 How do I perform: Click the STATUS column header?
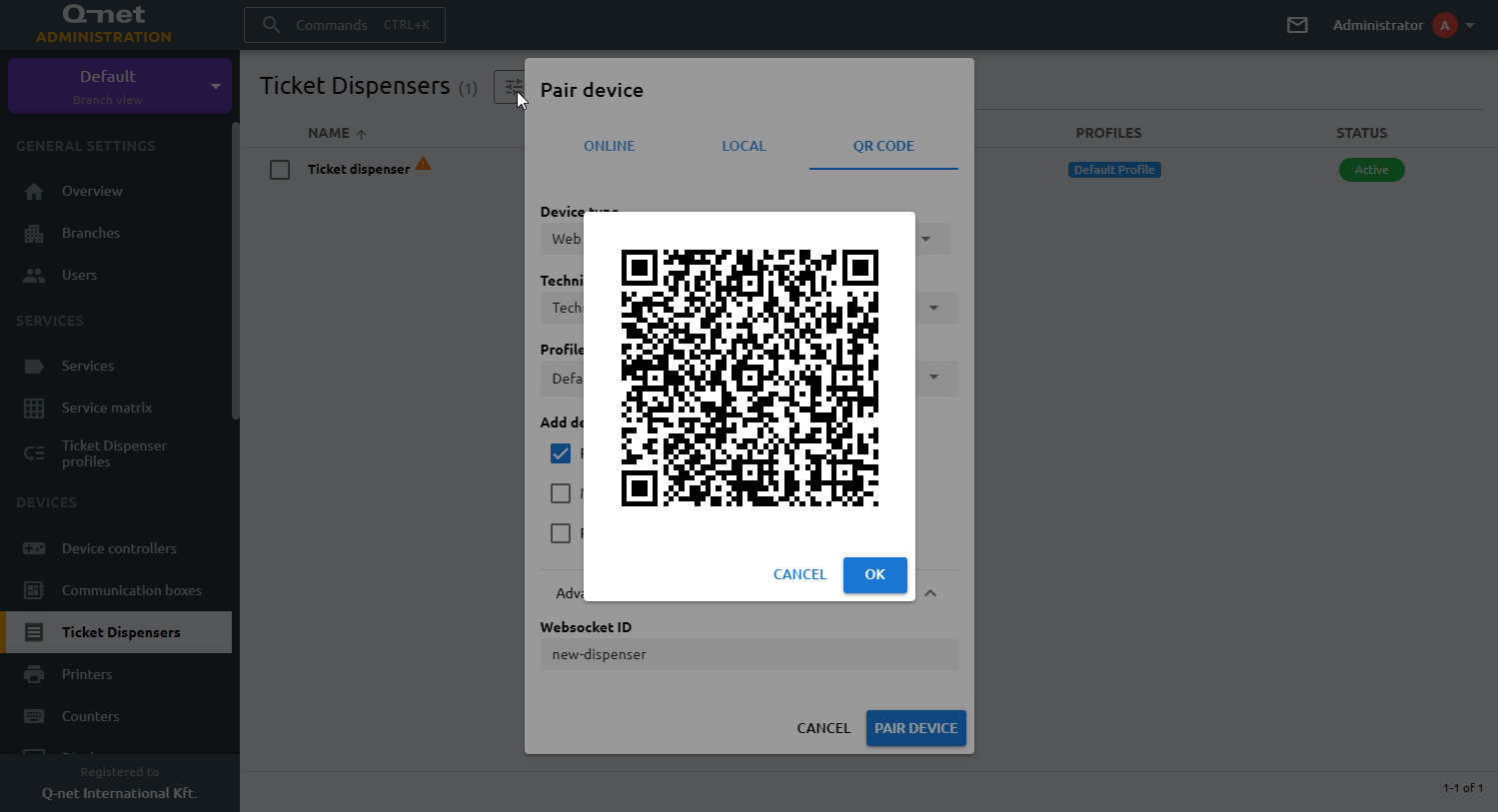point(1361,133)
